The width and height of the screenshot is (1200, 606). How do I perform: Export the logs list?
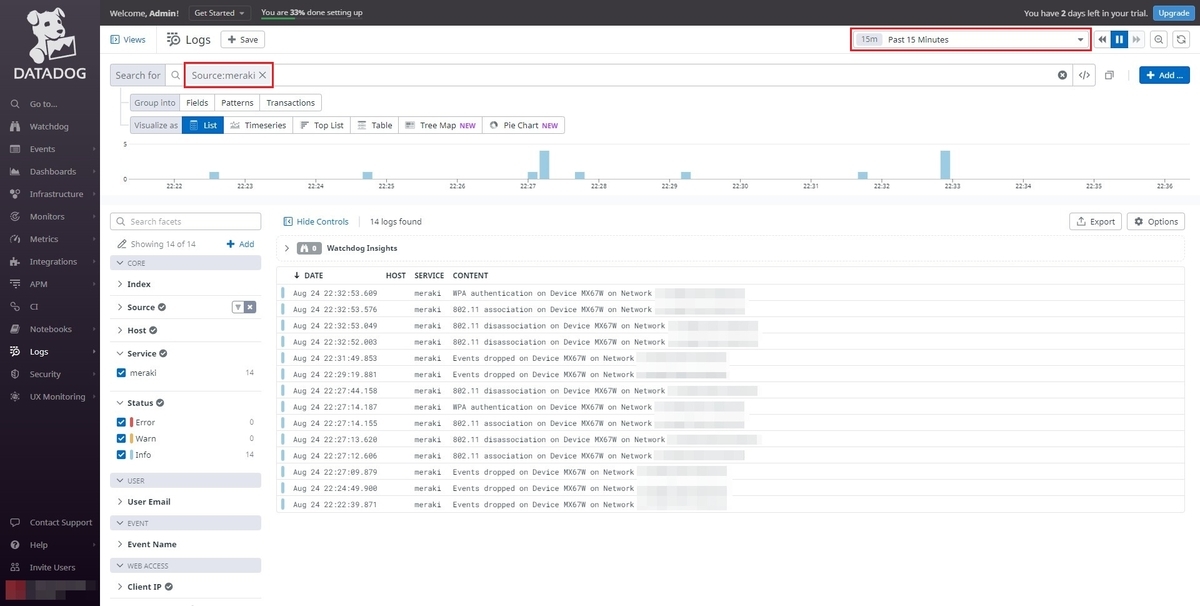coord(1095,222)
